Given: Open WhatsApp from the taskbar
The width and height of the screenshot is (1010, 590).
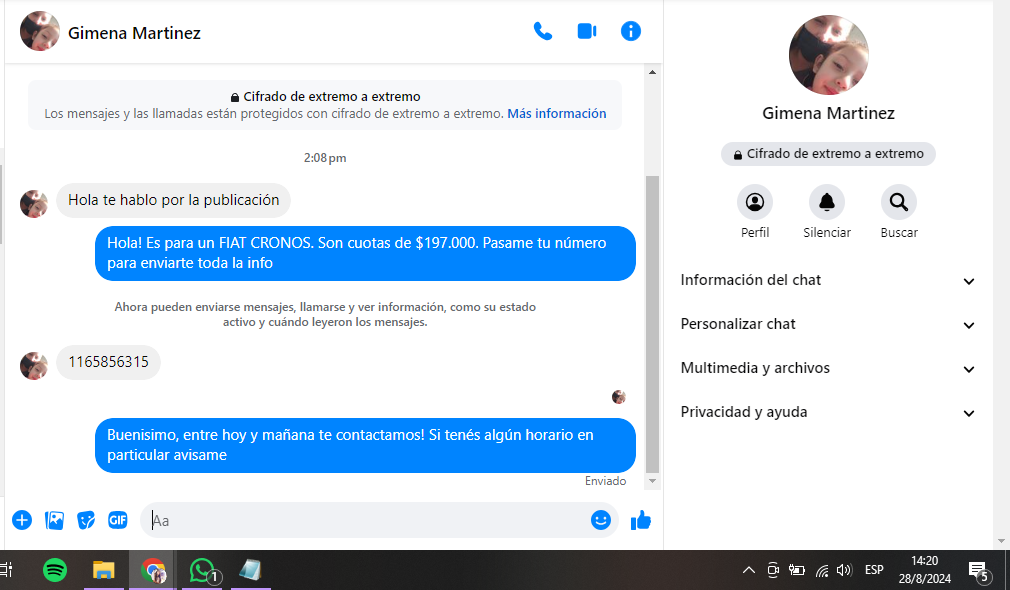Looking at the screenshot, I should click(x=203, y=571).
